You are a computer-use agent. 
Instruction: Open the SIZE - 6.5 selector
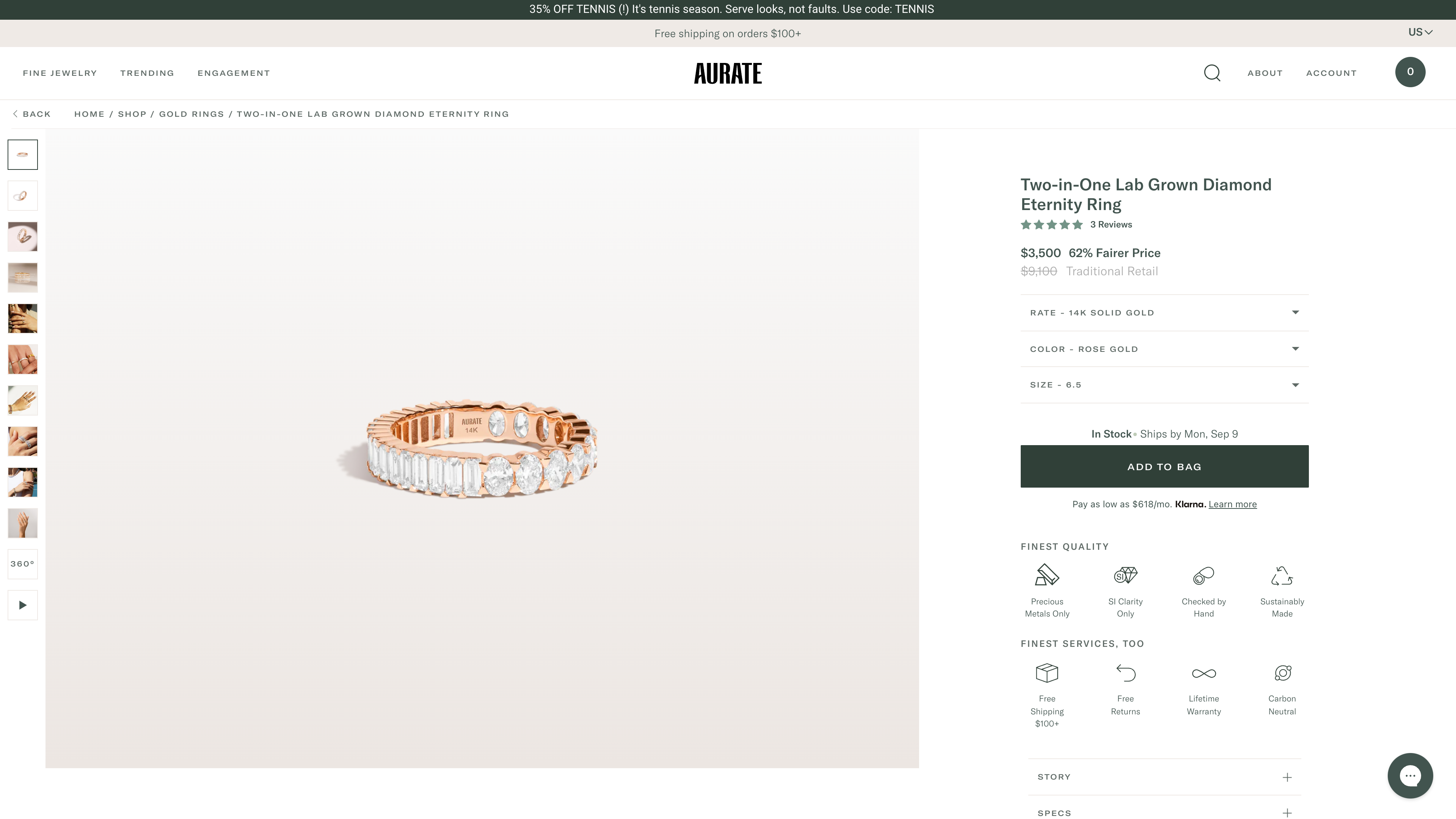pyautogui.click(x=1164, y=385)
